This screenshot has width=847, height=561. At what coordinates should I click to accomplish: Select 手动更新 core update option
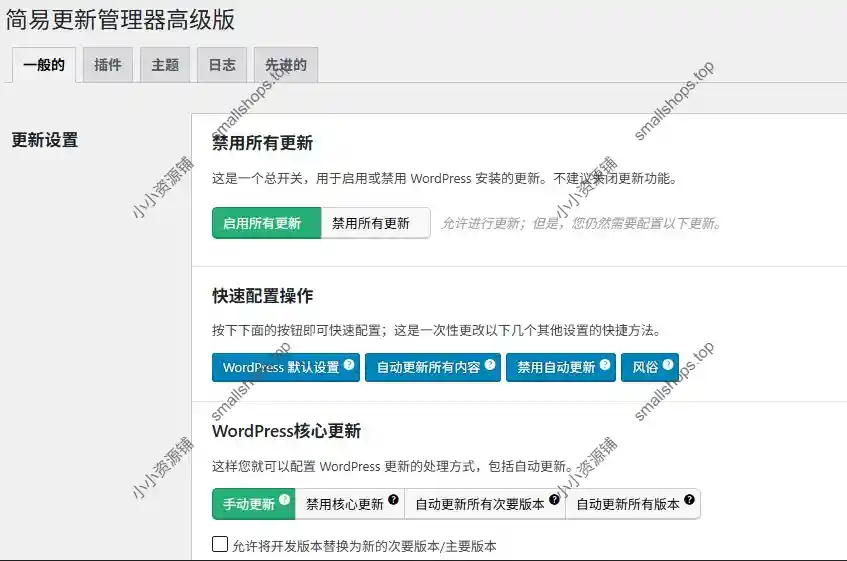[253, 504]
